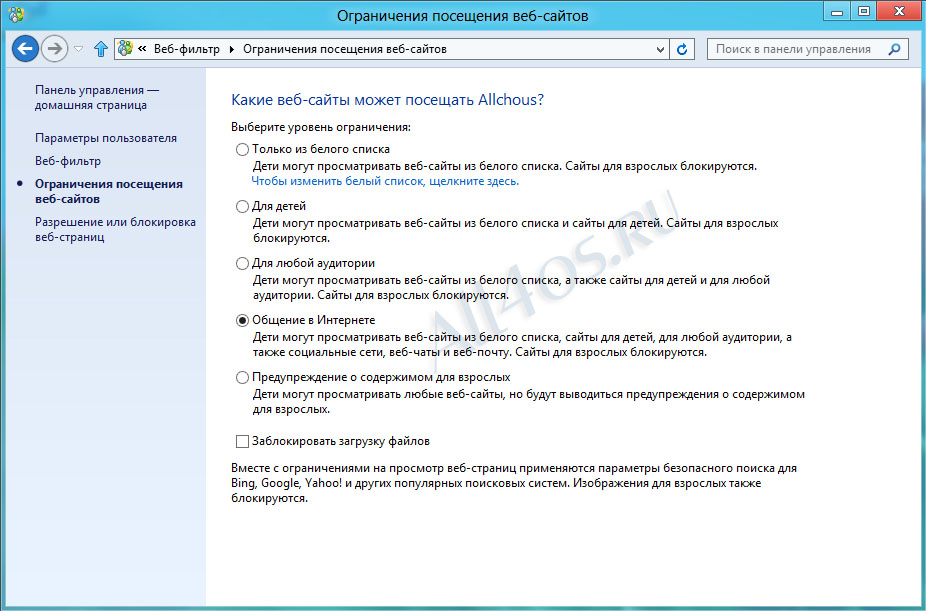Minimize the window
The height and width of the screenshot is (611, 926).
click(x=836, y=11)
